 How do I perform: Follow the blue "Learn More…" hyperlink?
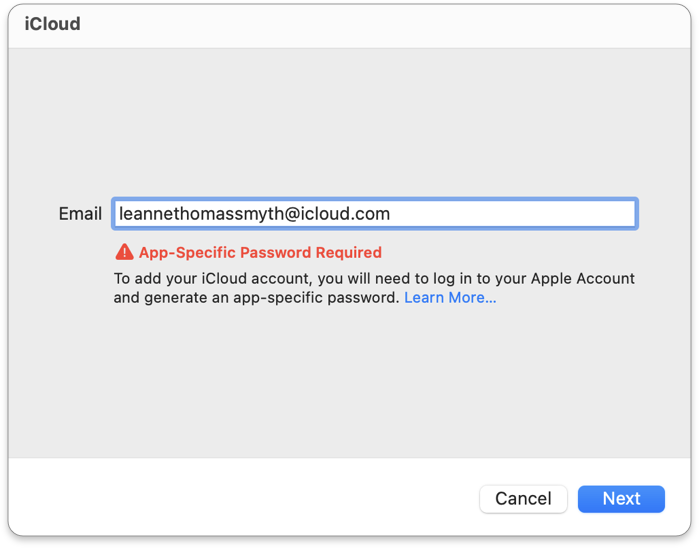coord(450,298)
